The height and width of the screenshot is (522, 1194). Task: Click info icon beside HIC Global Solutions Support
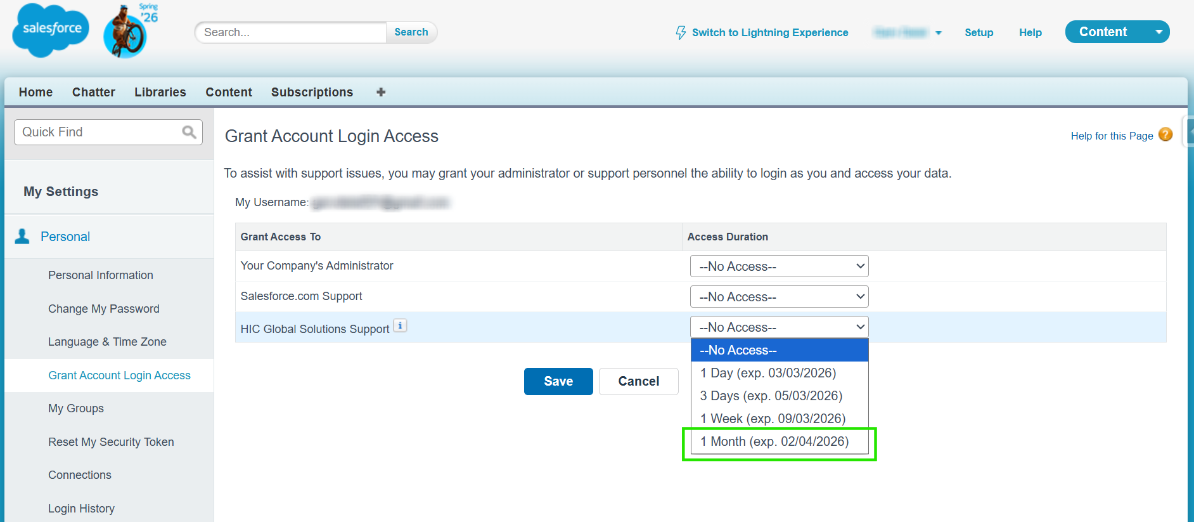pos(400,326)
